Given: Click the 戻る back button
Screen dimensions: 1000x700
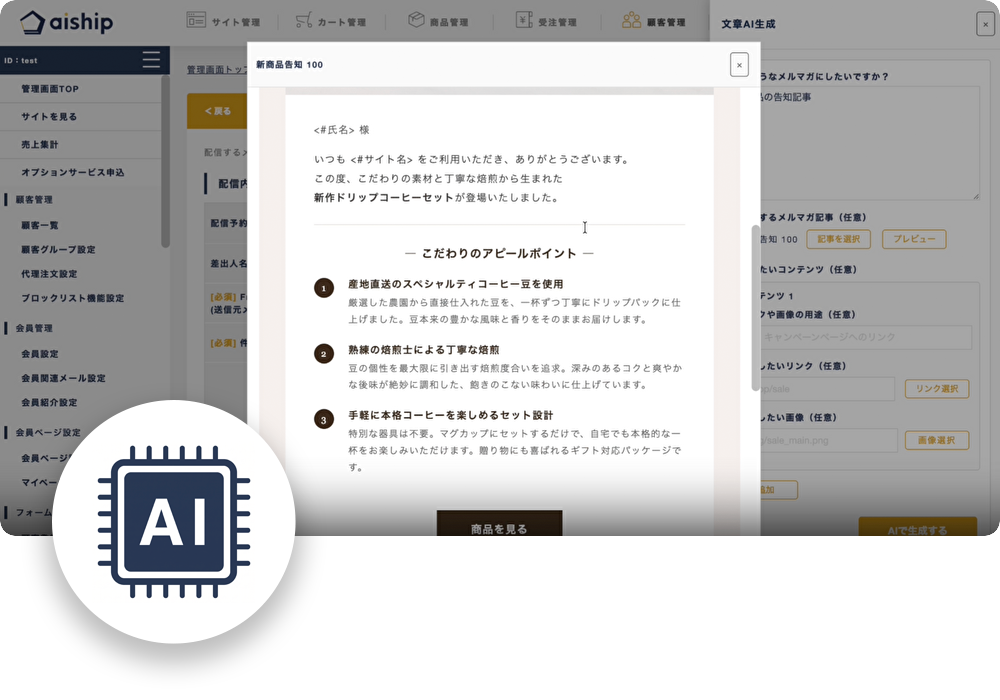Looking at the screenshot, I should tap(217, 111).
